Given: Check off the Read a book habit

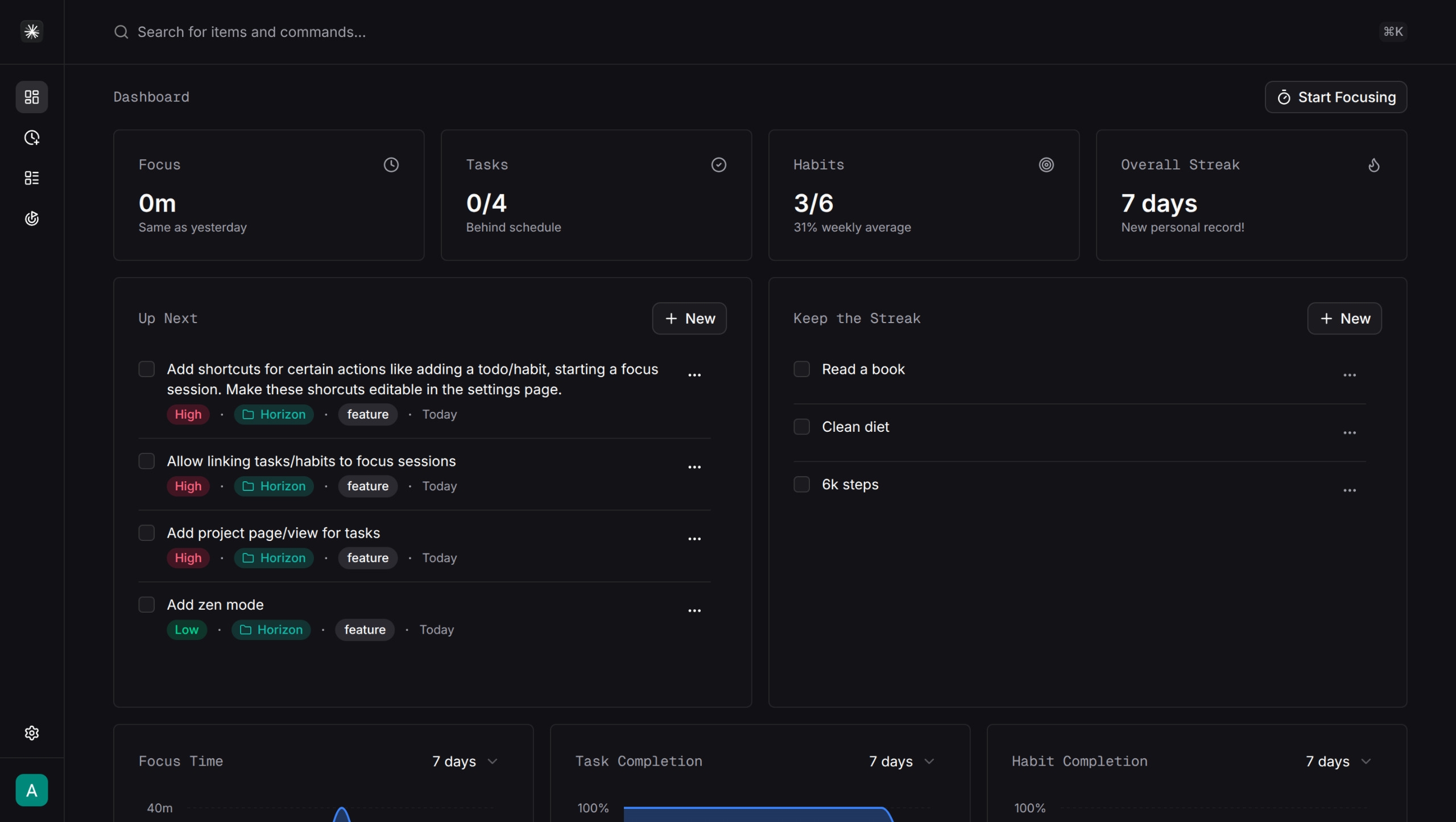Looking at the screenshot, I should point(801,369).
